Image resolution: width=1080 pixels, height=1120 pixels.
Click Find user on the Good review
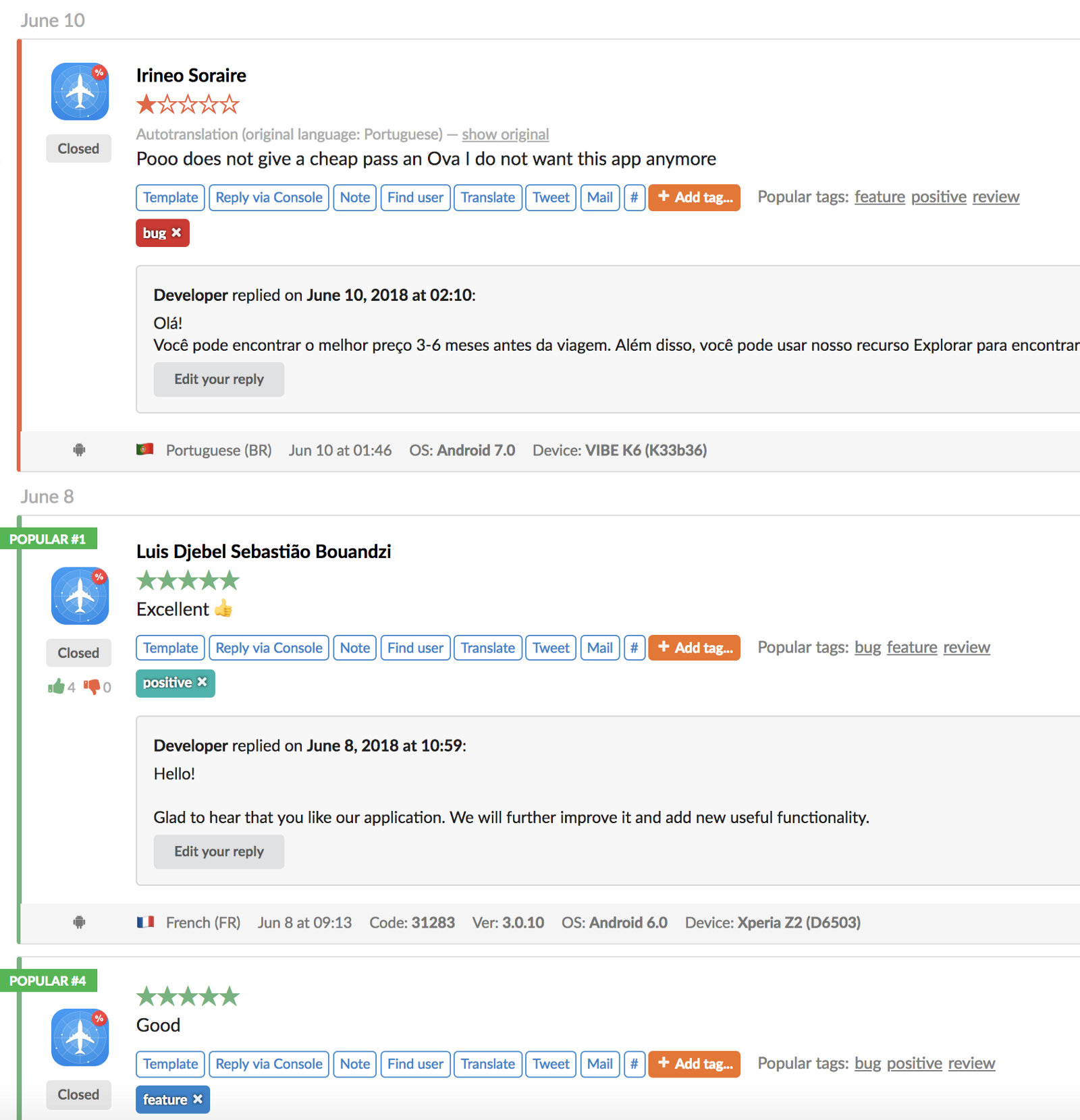pyautogui.click(x=415, y=1064)
